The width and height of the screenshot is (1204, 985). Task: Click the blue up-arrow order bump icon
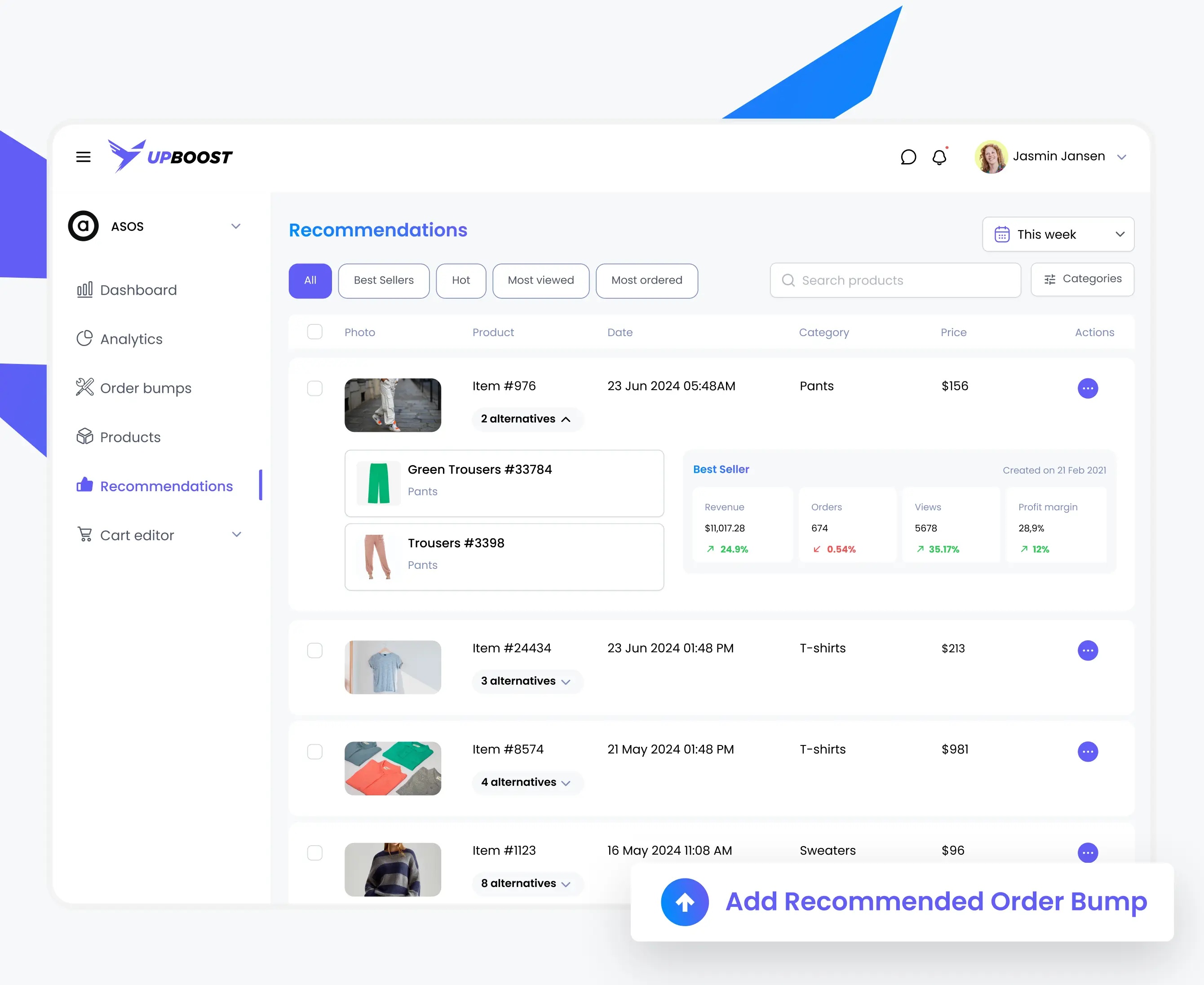(x=685, y=901)
